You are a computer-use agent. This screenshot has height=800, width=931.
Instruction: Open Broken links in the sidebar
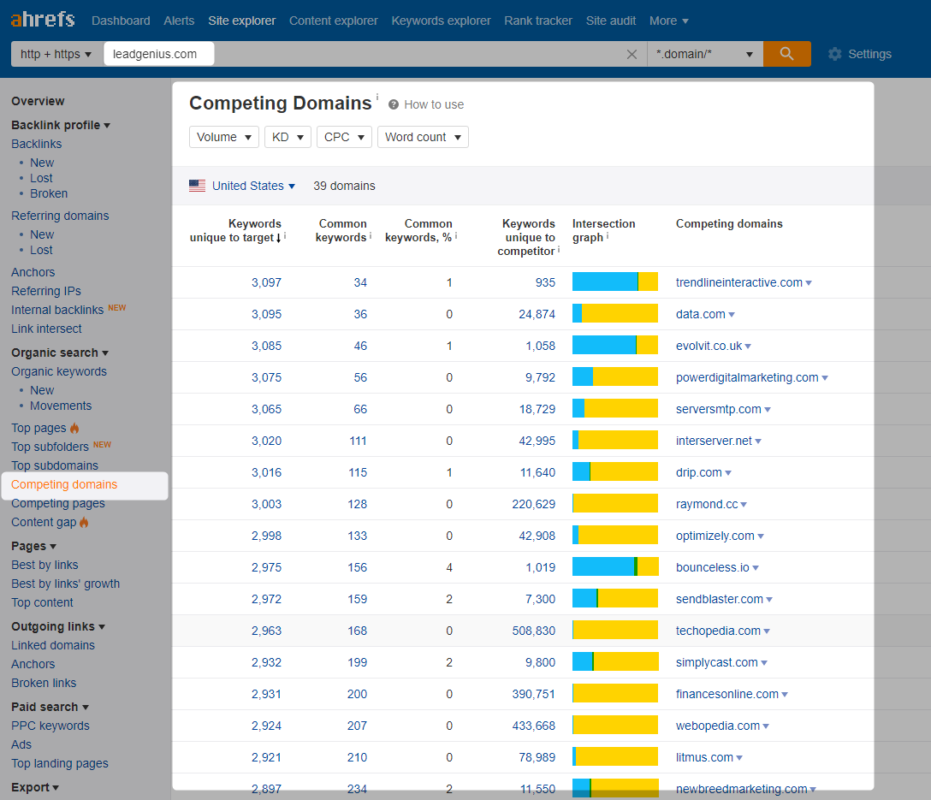point(43,683)
